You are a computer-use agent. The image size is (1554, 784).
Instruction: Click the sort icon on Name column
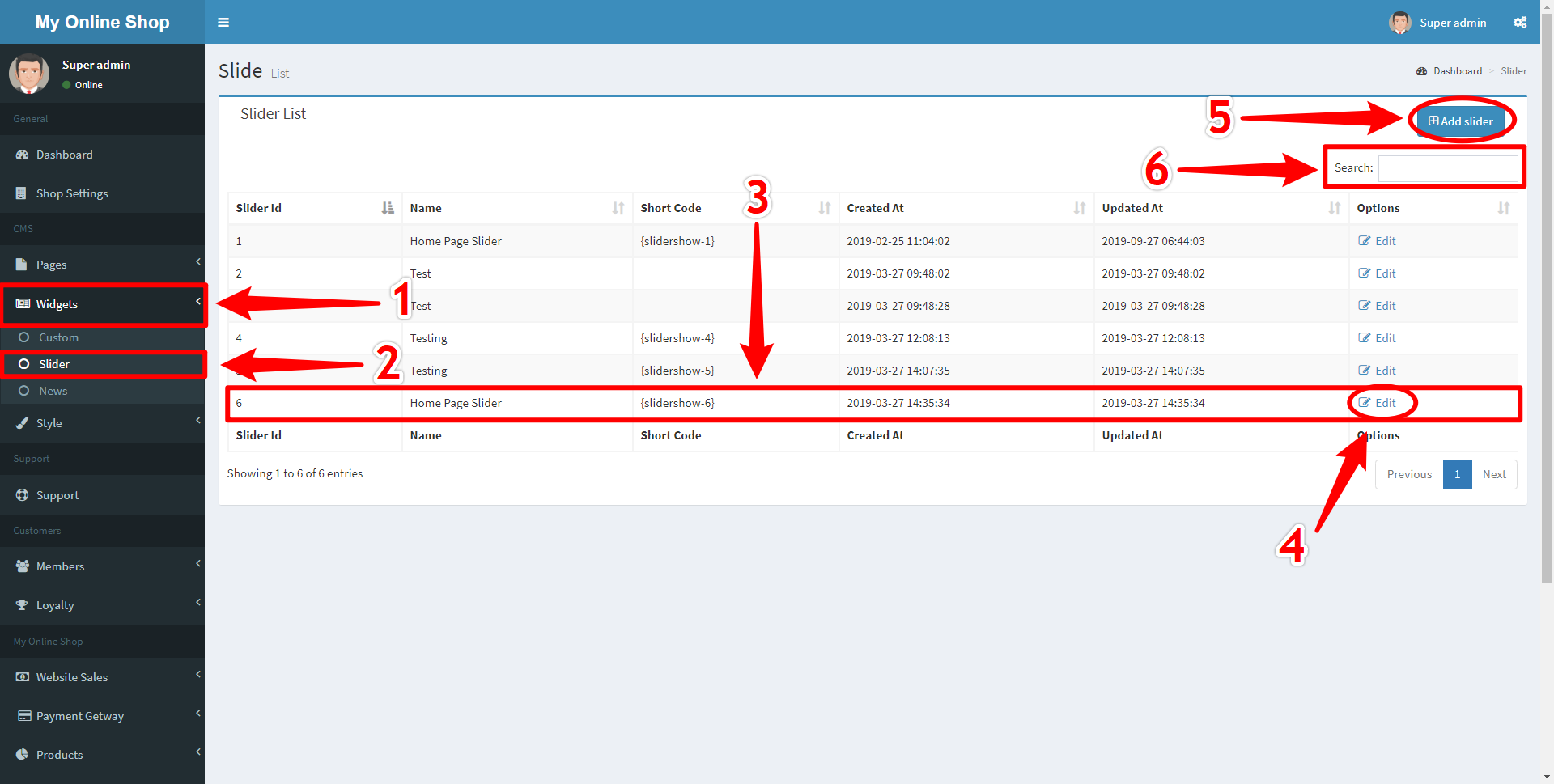click(618, 208)
